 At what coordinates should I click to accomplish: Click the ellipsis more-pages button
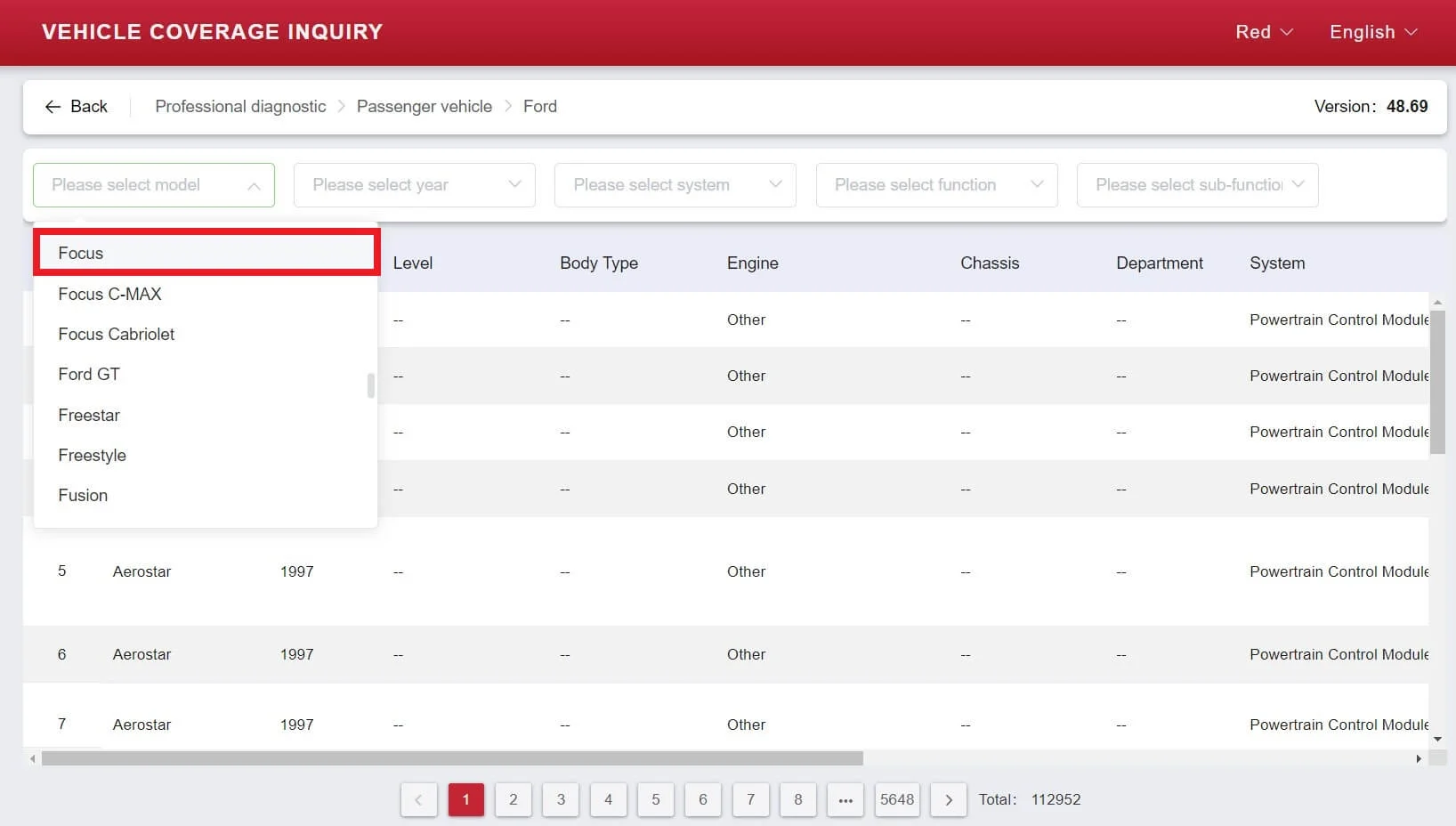point(845,799)
